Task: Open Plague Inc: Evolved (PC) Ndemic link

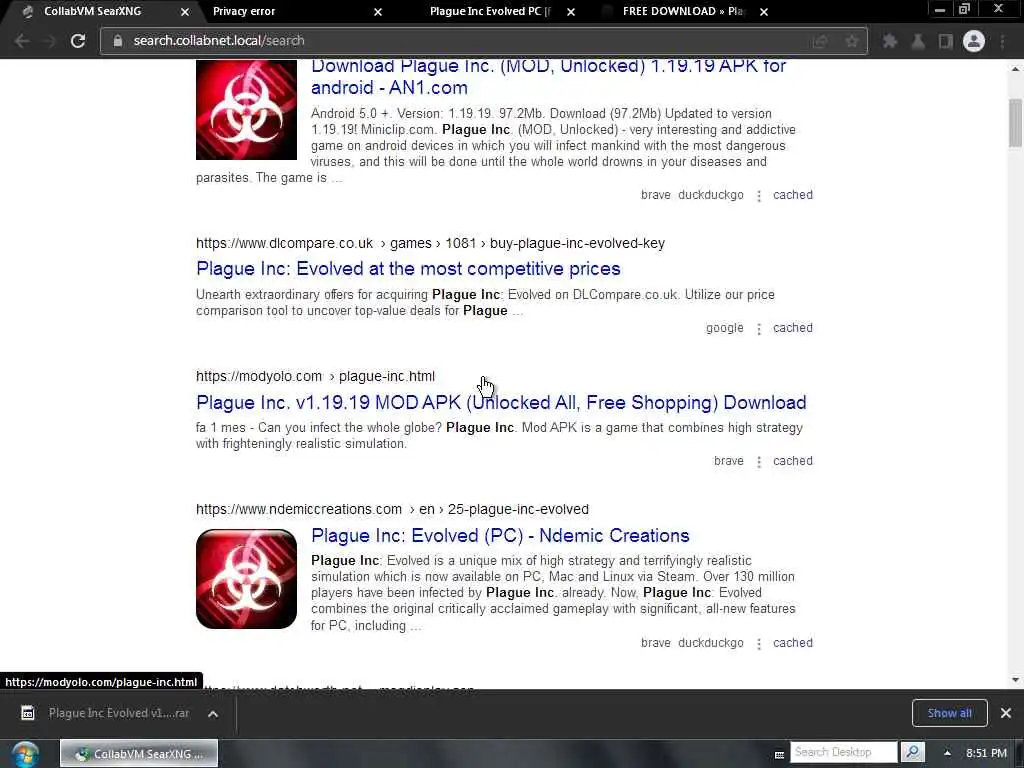Action: coord(500,536)
